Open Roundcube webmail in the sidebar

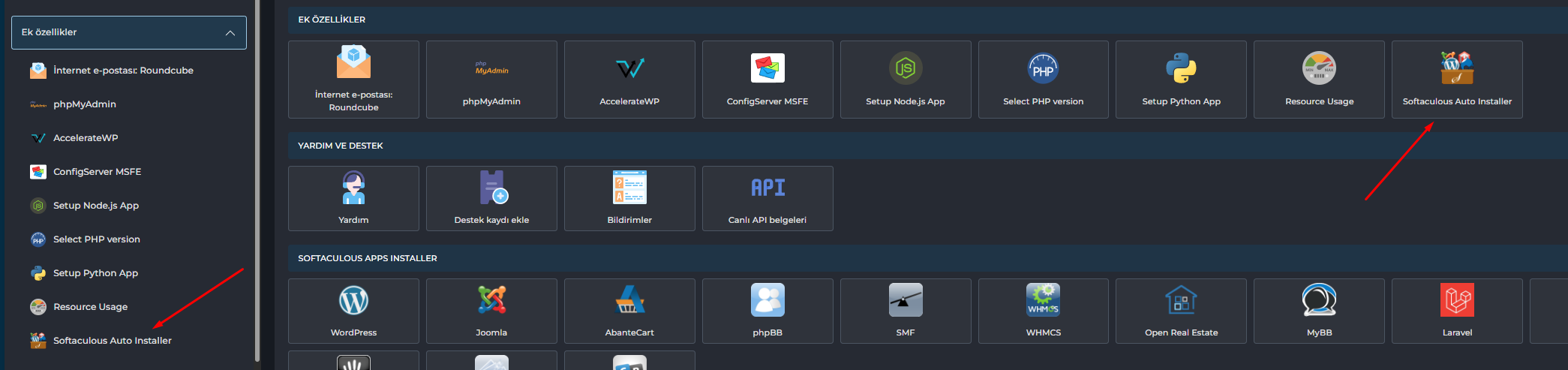pyautogui.click(x=123, y=71)
